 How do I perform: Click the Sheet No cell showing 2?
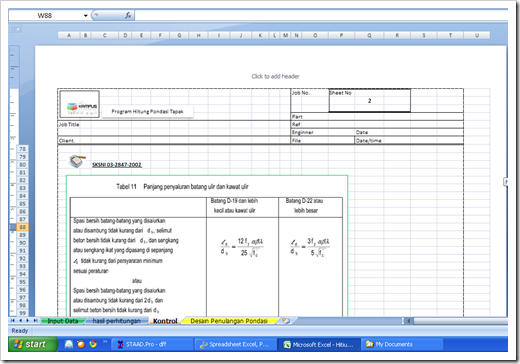pos(369,101)
